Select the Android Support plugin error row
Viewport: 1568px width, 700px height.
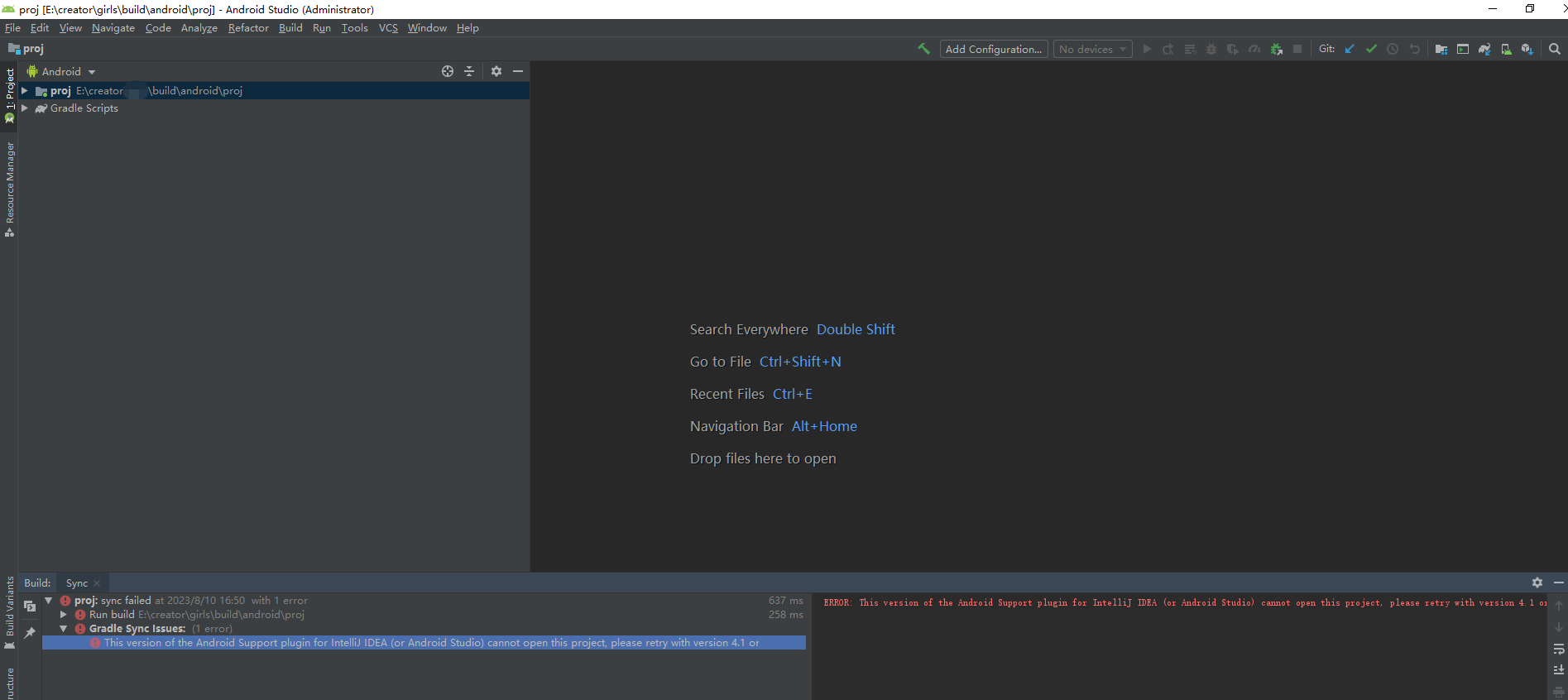(x=423, y=643)
